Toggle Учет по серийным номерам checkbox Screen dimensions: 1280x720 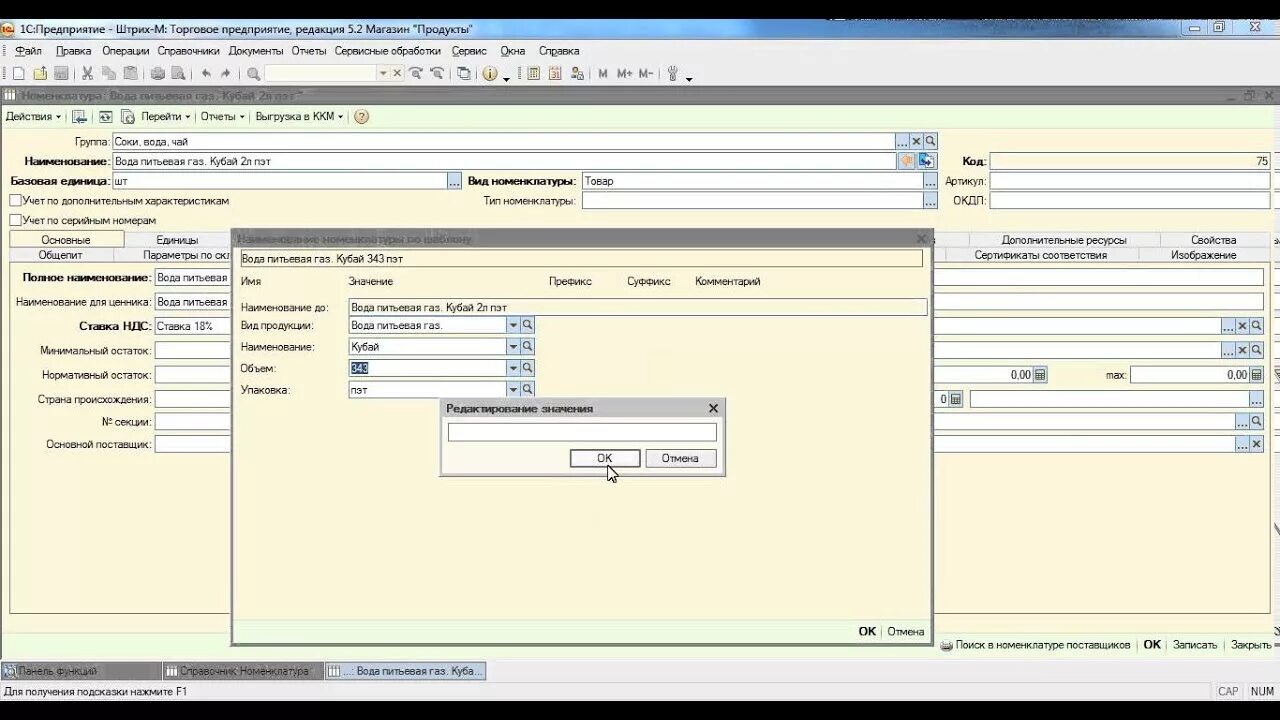point(15,220)
